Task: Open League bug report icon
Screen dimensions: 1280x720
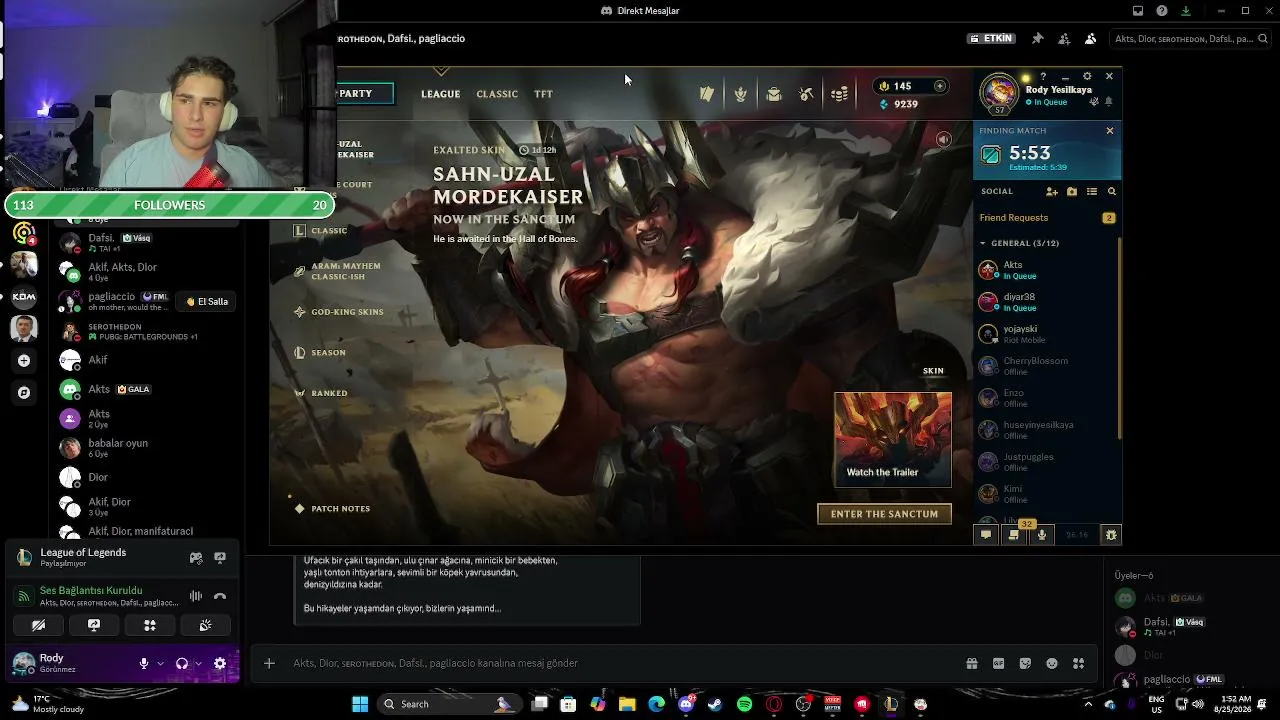Action: [1110, 535]
